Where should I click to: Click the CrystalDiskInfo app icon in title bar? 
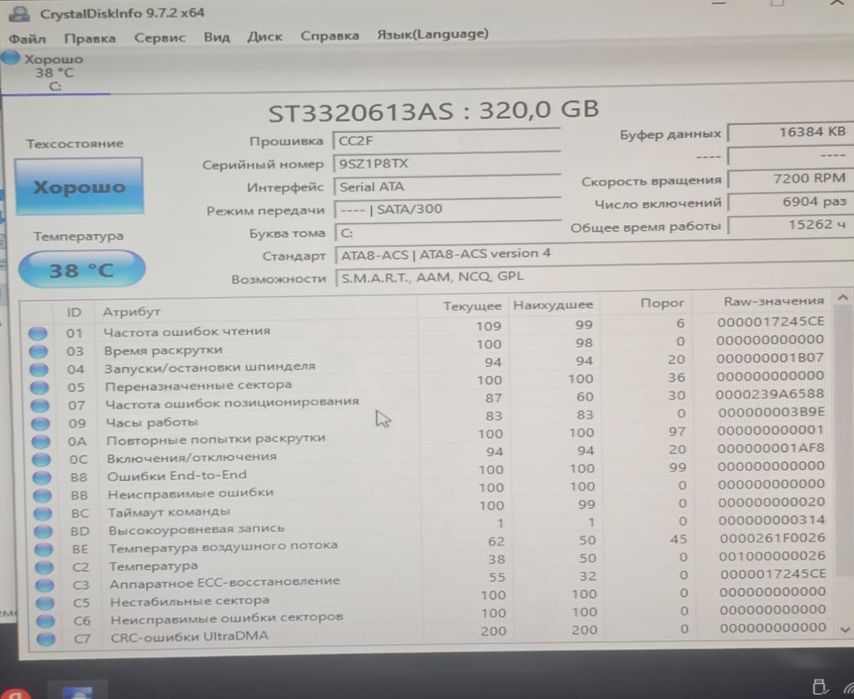(19, 14)
